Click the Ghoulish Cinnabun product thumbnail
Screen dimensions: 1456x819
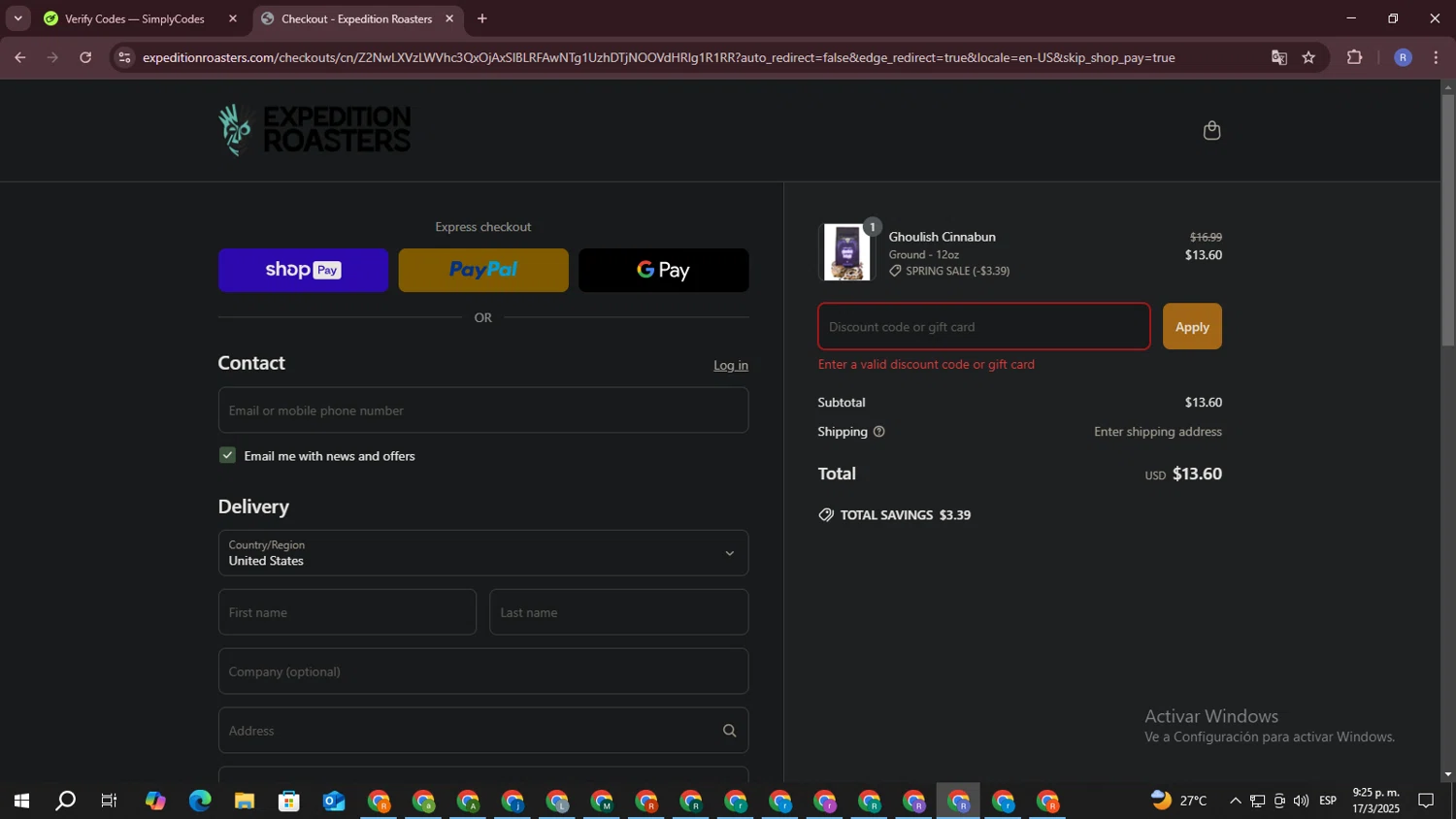click(846, 252)
